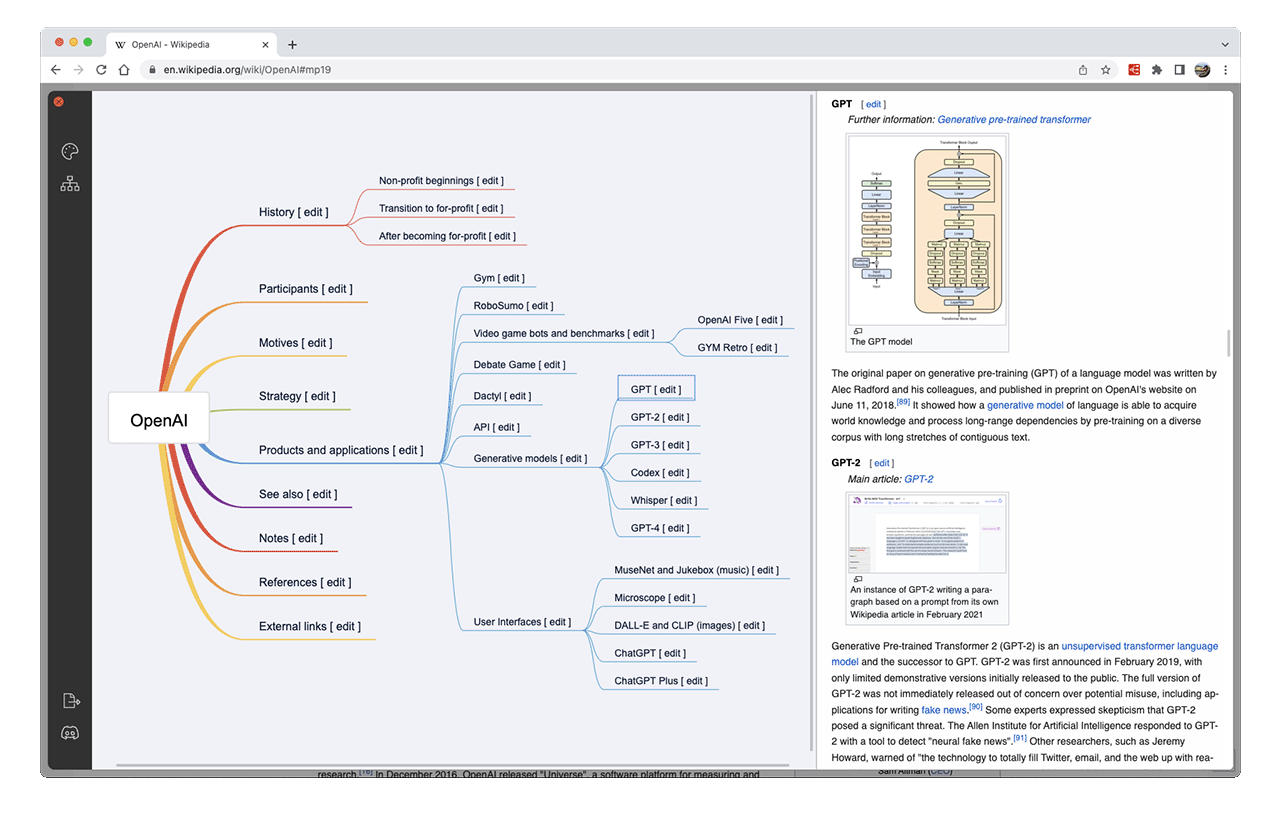1280x830 pixels.
Task: Select the Products and applications node
Action: (340, 450)
